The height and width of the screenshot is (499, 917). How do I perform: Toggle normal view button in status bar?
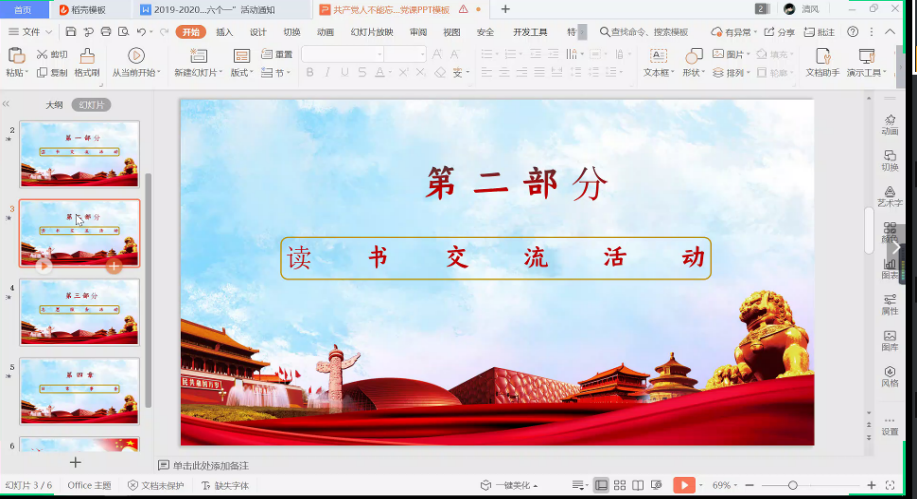[601, 485]
